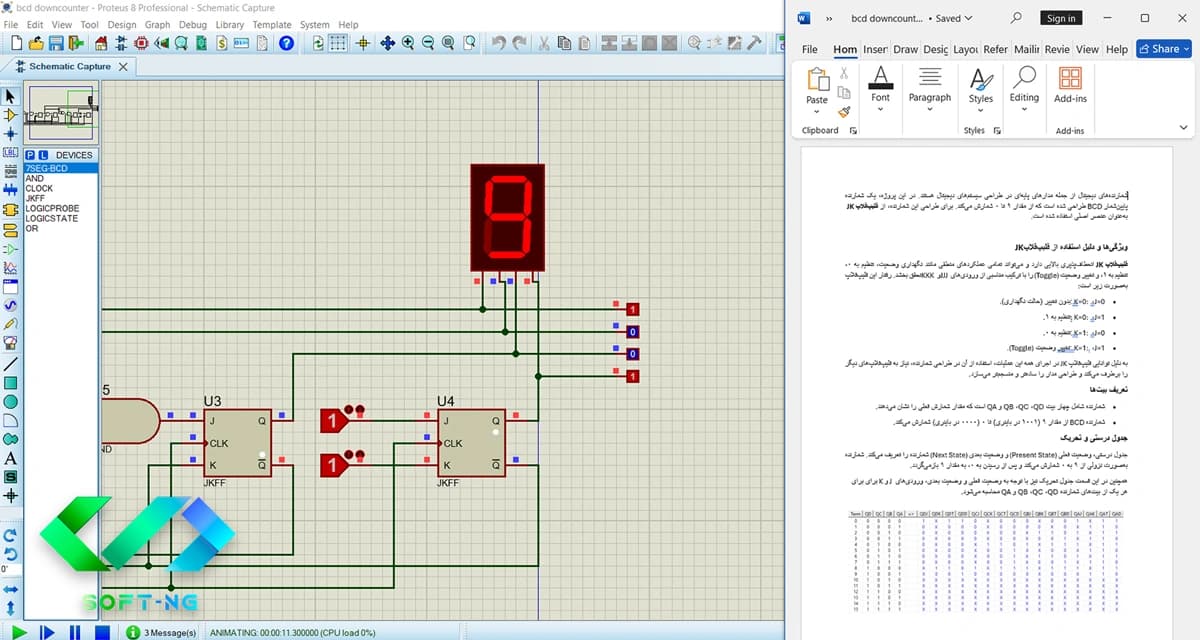Screen dimensions: 1200x640
Task: Toggle the lower logic state input near U4
Action: [334, 465]
